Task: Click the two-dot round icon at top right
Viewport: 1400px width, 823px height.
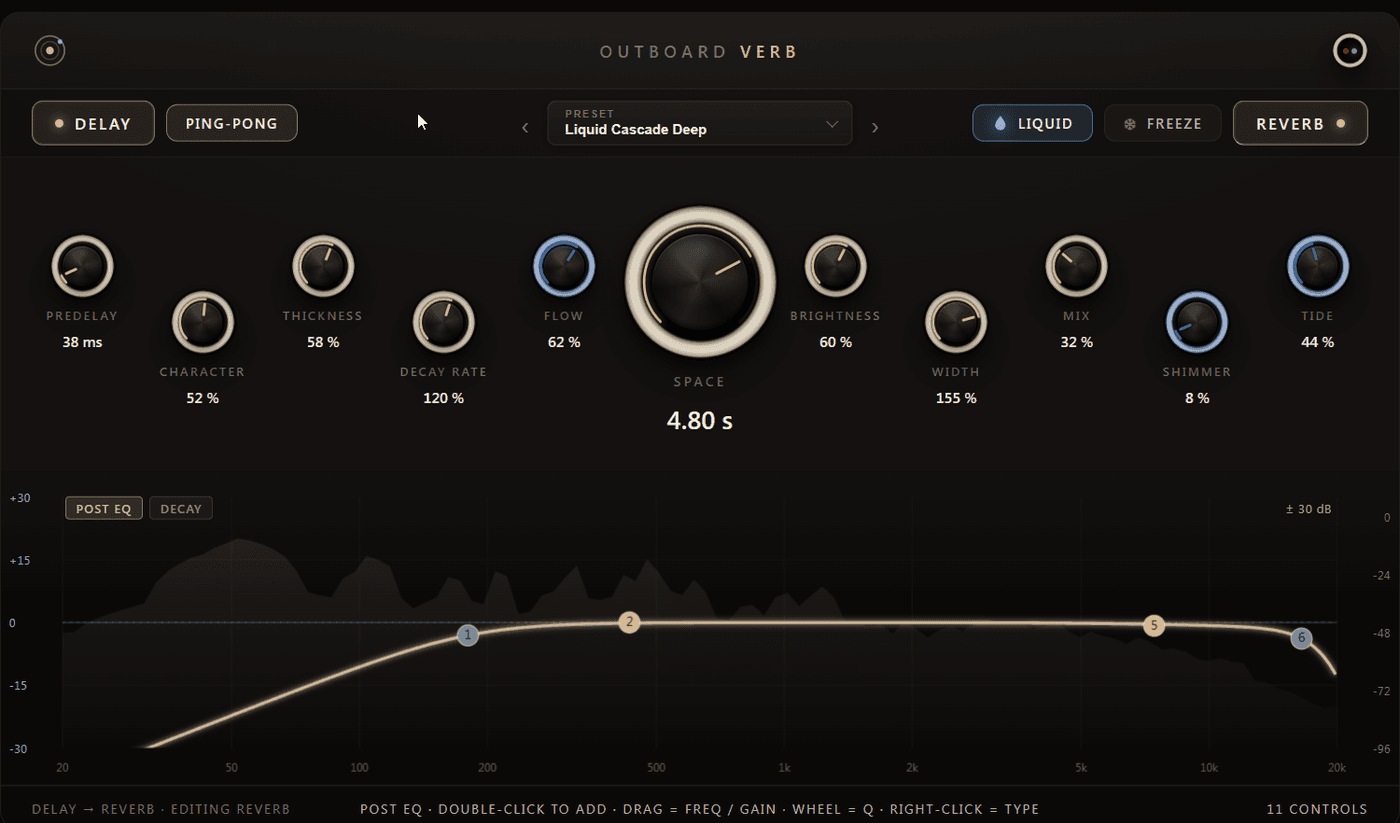Action: pos(1350,50)
